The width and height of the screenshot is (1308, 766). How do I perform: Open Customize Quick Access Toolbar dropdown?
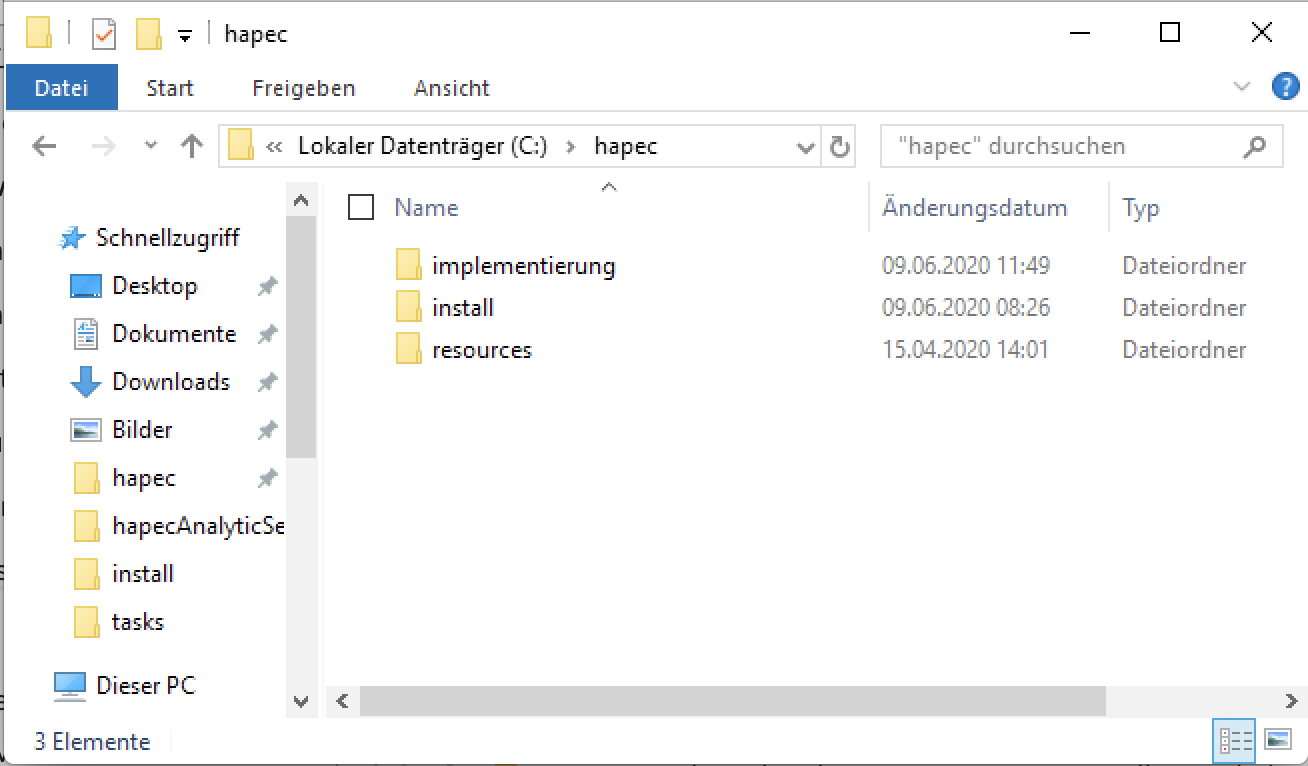coord(184,35)
